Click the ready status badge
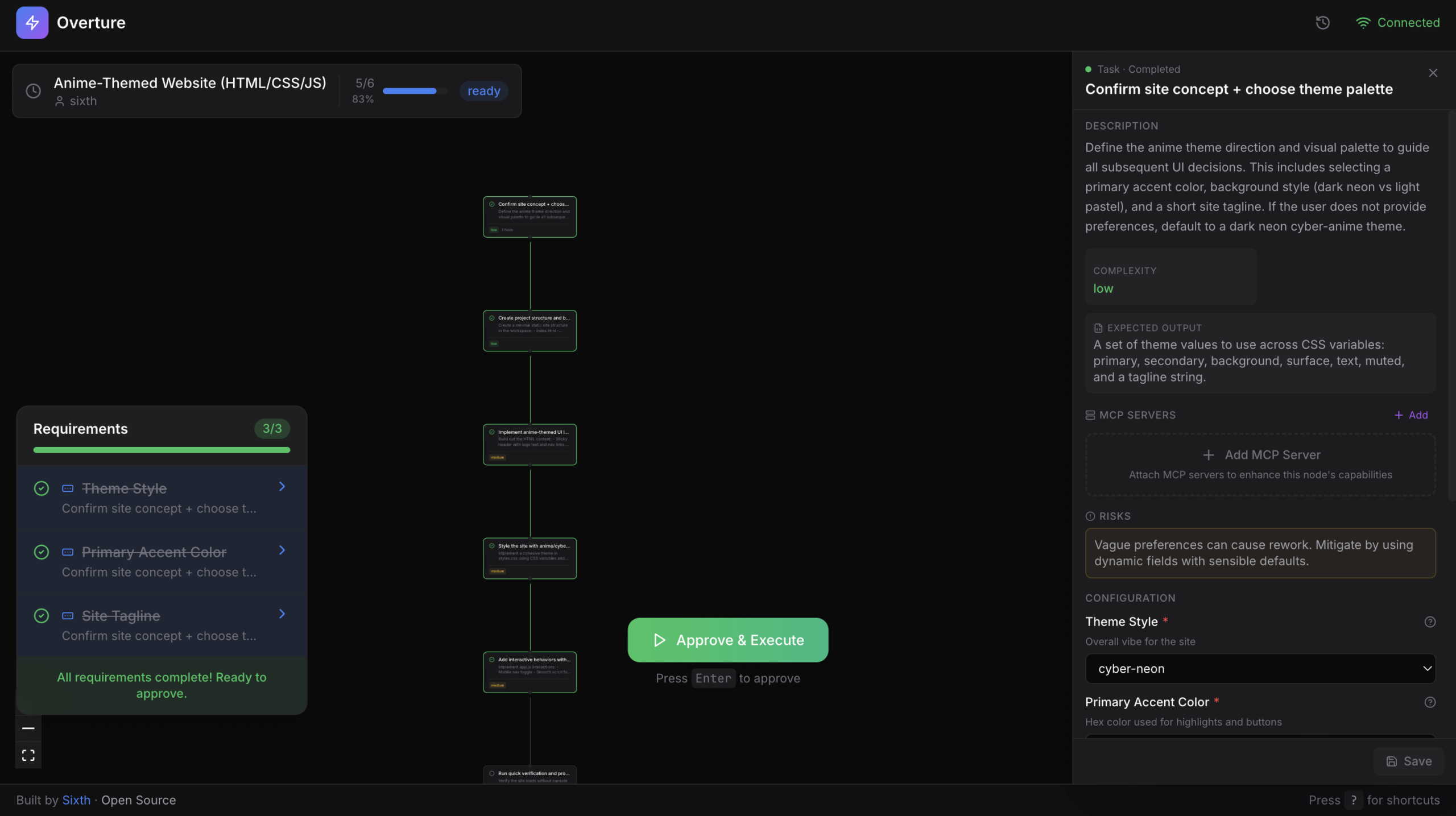This screenshot has width=1456, height=816. click(x=483, y=90)
